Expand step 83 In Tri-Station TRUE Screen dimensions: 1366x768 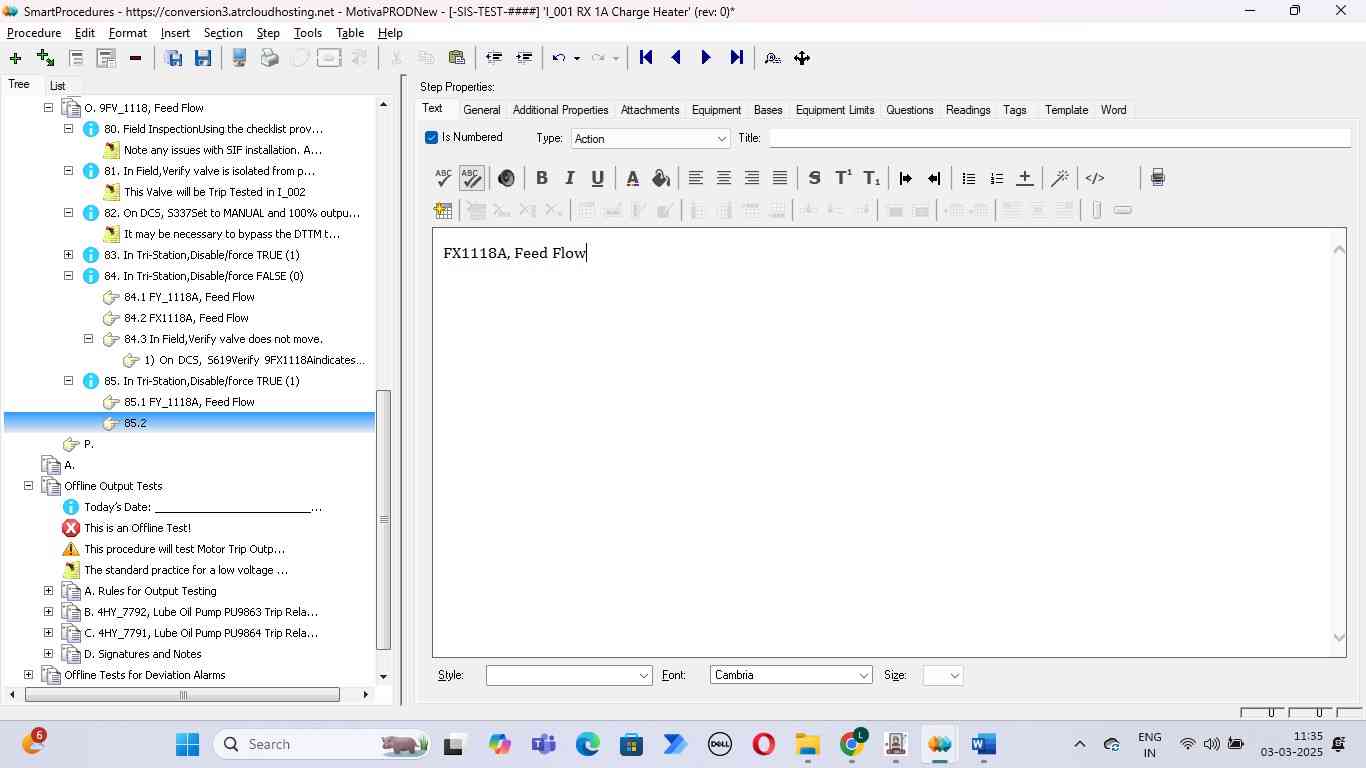point(68,255)
